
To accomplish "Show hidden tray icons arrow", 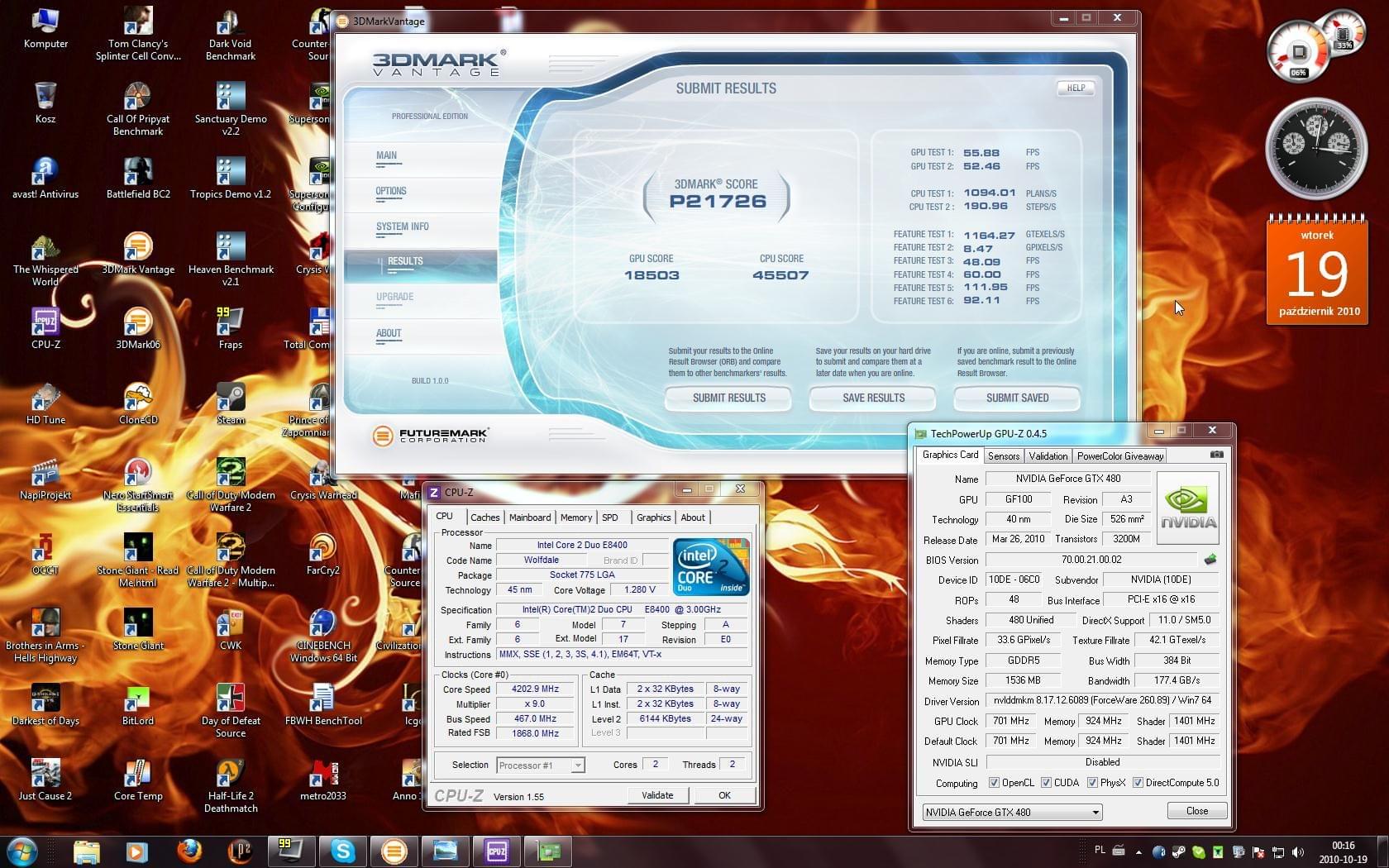I will tap(1138, 851).
